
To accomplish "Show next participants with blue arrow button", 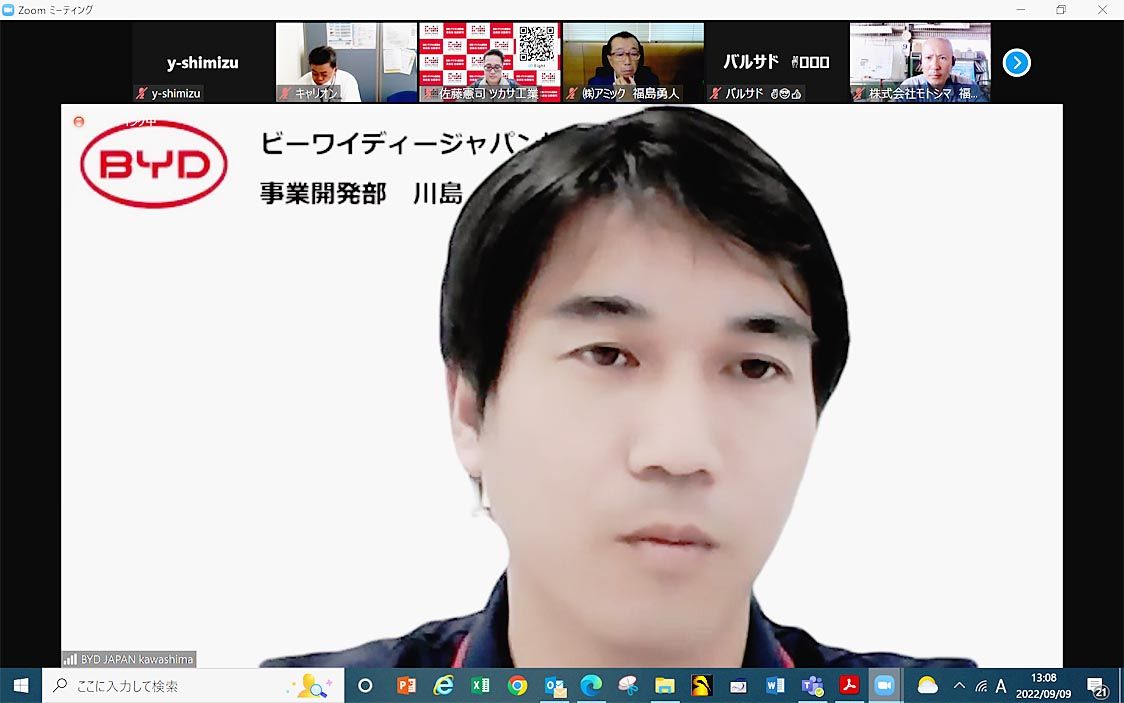I will point(1016,63).
